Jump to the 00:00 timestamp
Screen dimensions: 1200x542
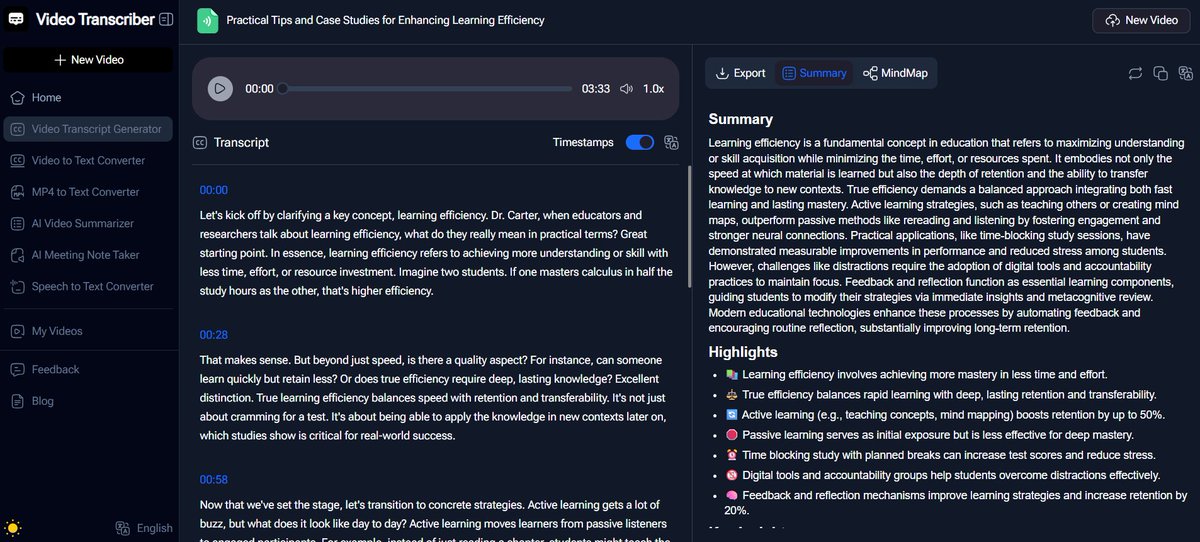tap(214, 190)
